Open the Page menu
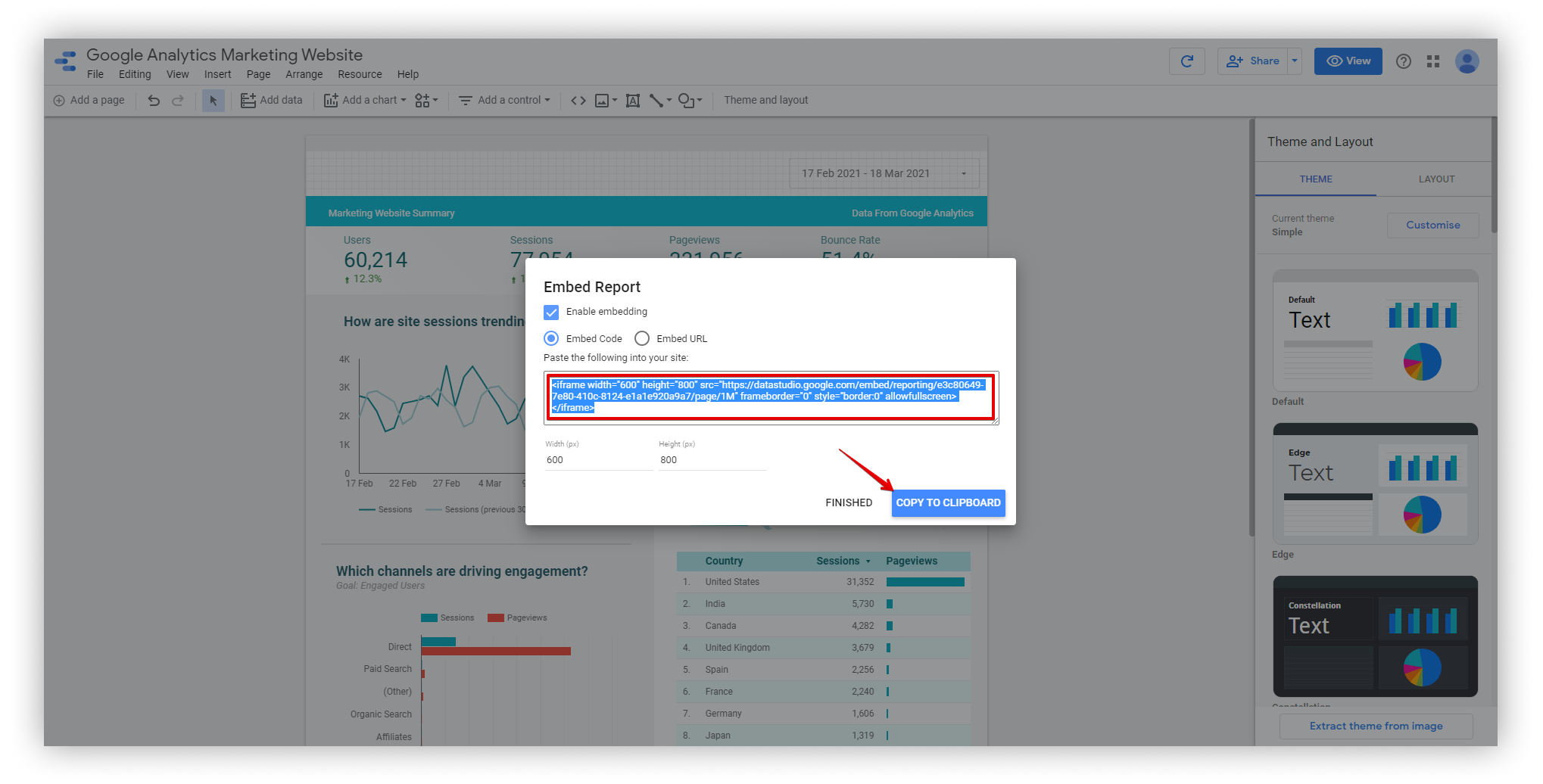 (x=258, y=74)
